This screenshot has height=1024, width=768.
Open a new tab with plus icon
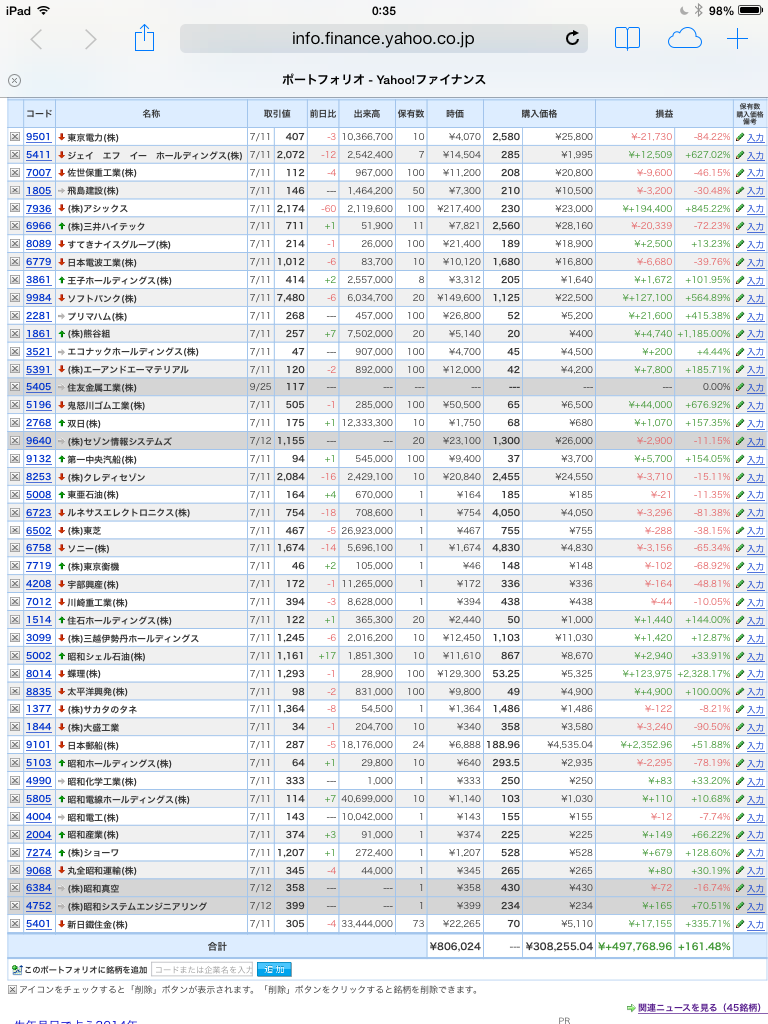pos(737,39)
